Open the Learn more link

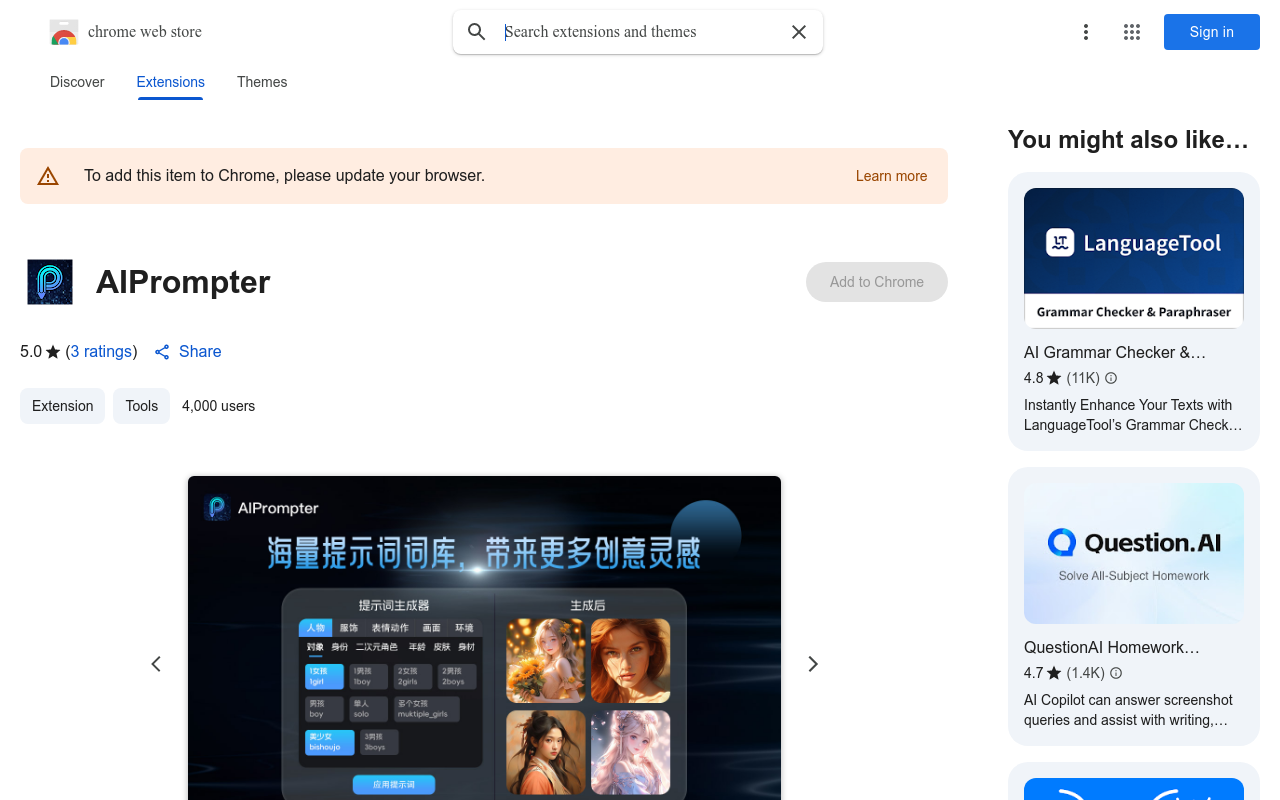891,176
